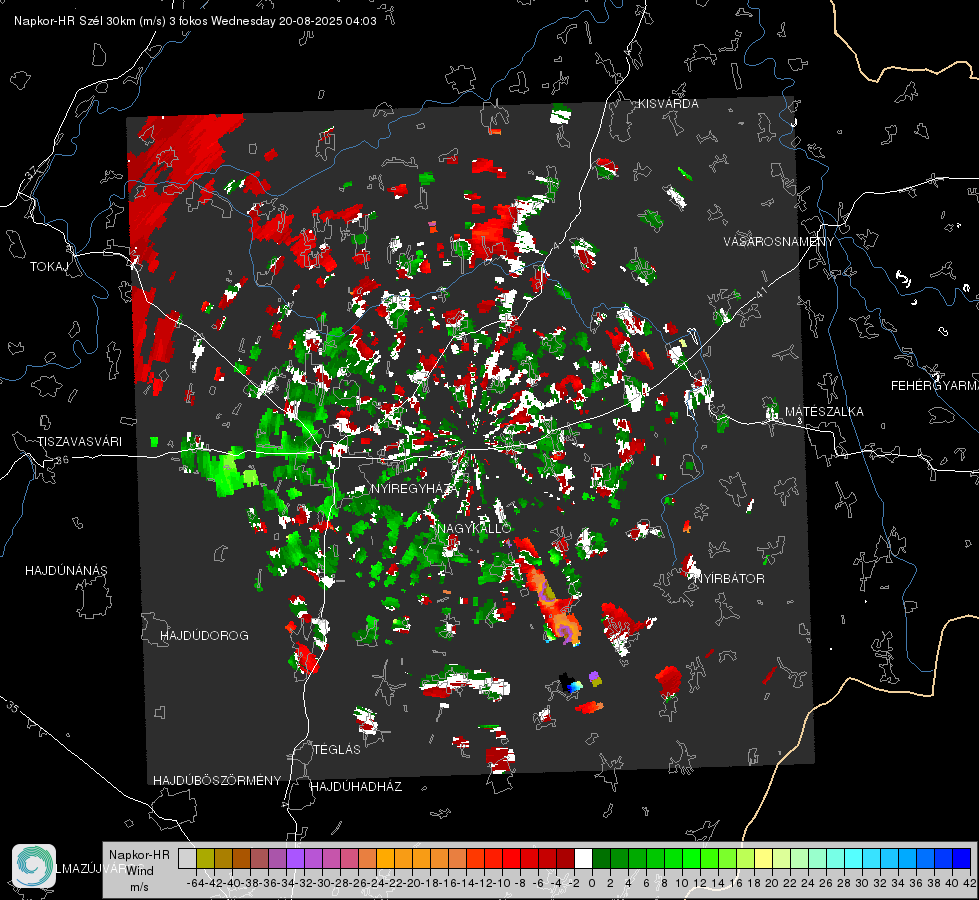979x900 pixels.
Task: Click the 'HAJDÚDOROG' city label
Action: (x=204, y=636)
